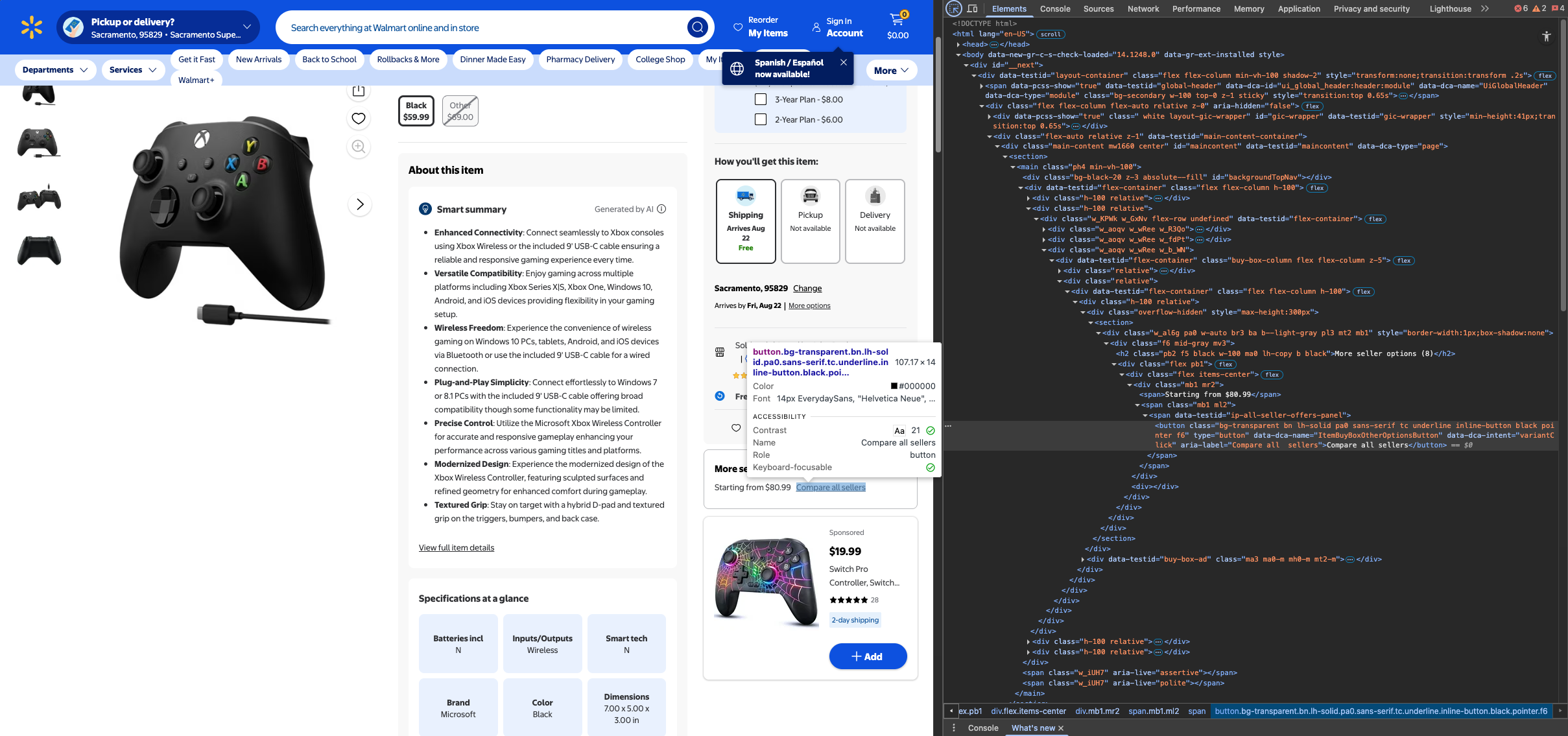
Task: Click the search magnifier button
Action: coord(697,27)
